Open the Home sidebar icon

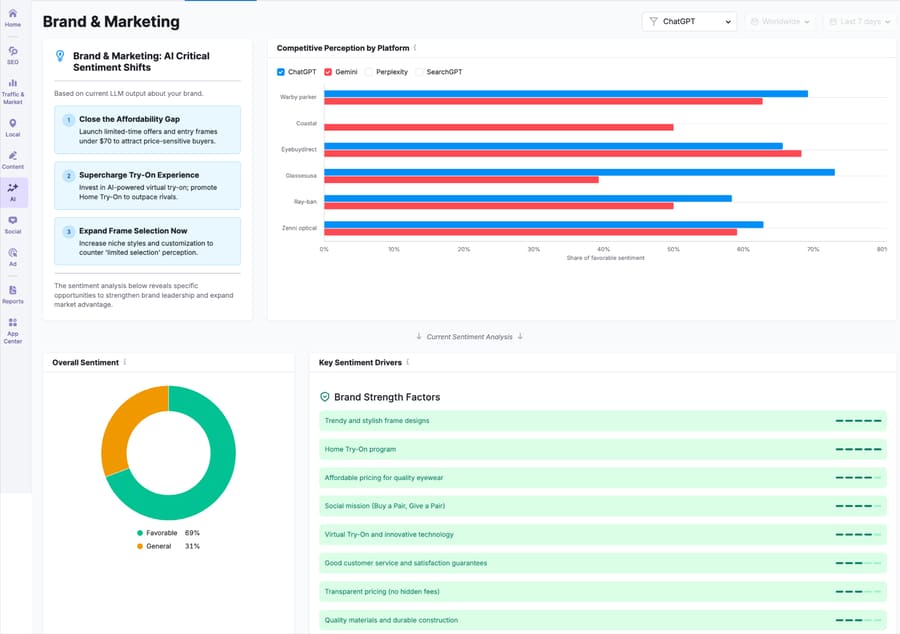[x=13, y=17]
